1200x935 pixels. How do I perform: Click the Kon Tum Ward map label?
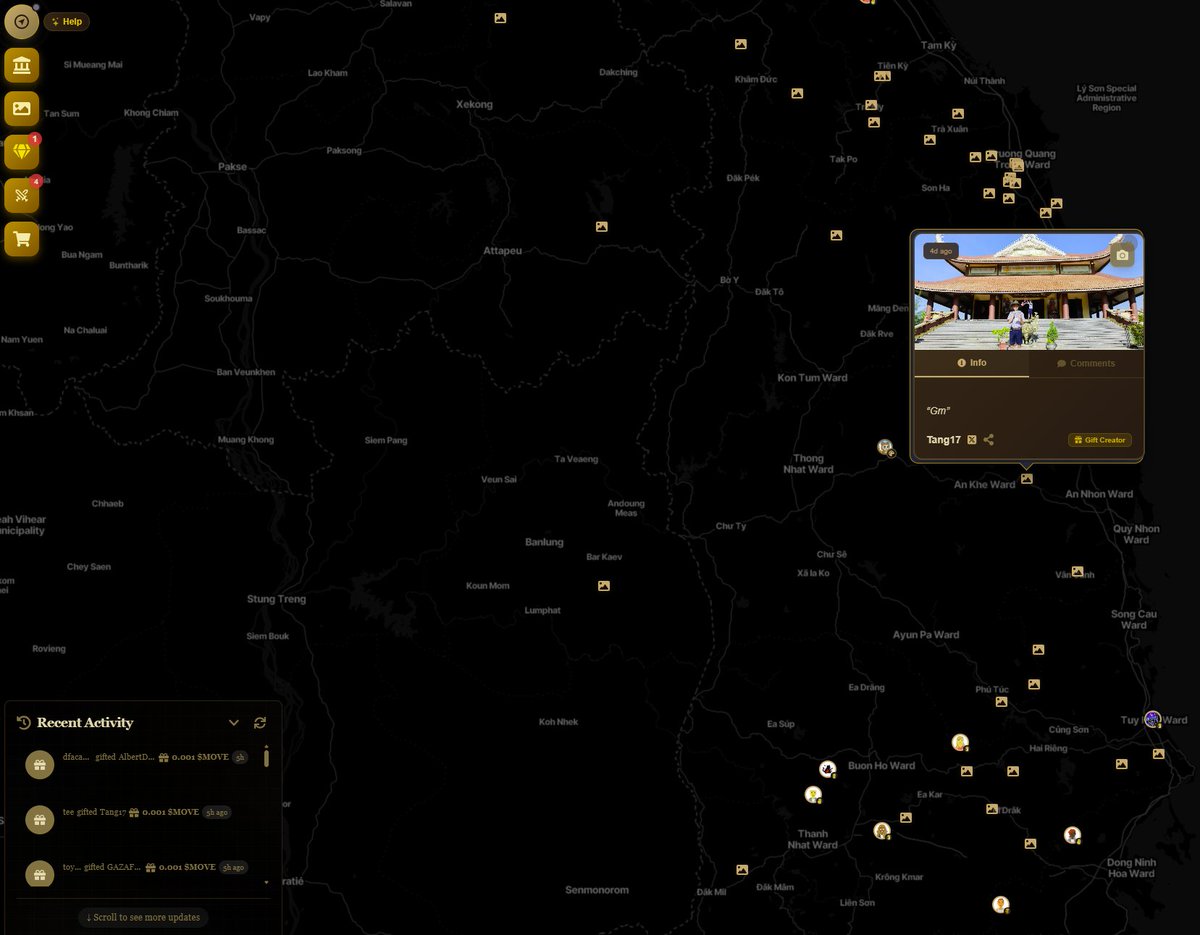[x=812, y=378]
